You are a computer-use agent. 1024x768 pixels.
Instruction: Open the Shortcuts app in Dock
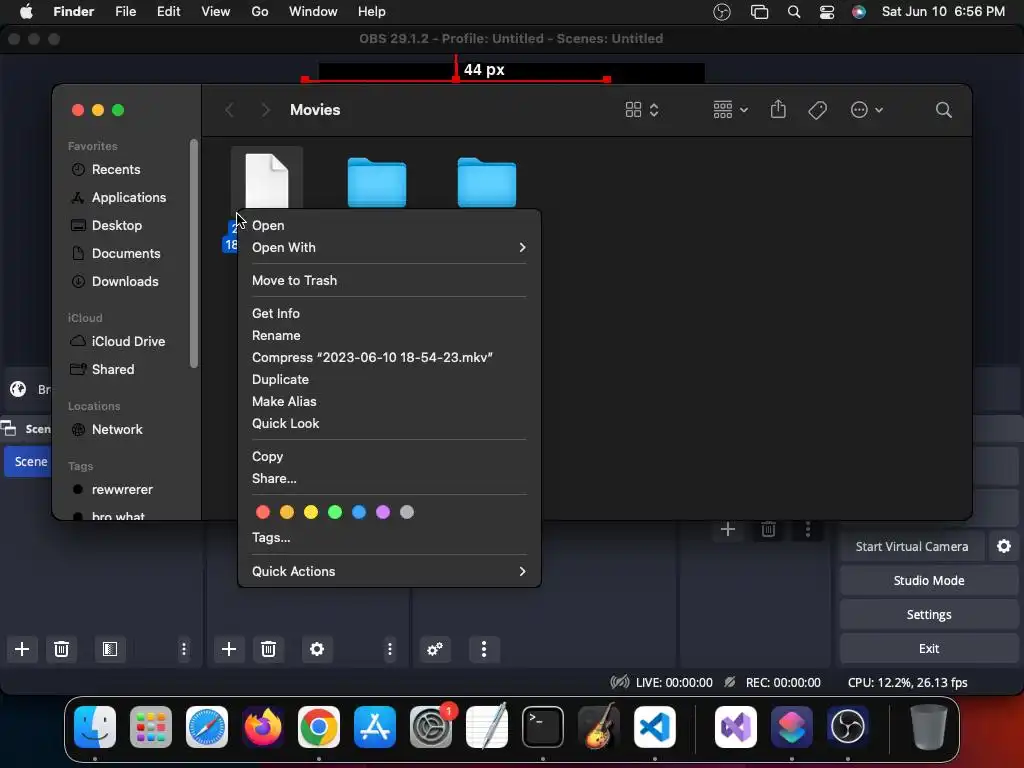[x=792, y=727]
